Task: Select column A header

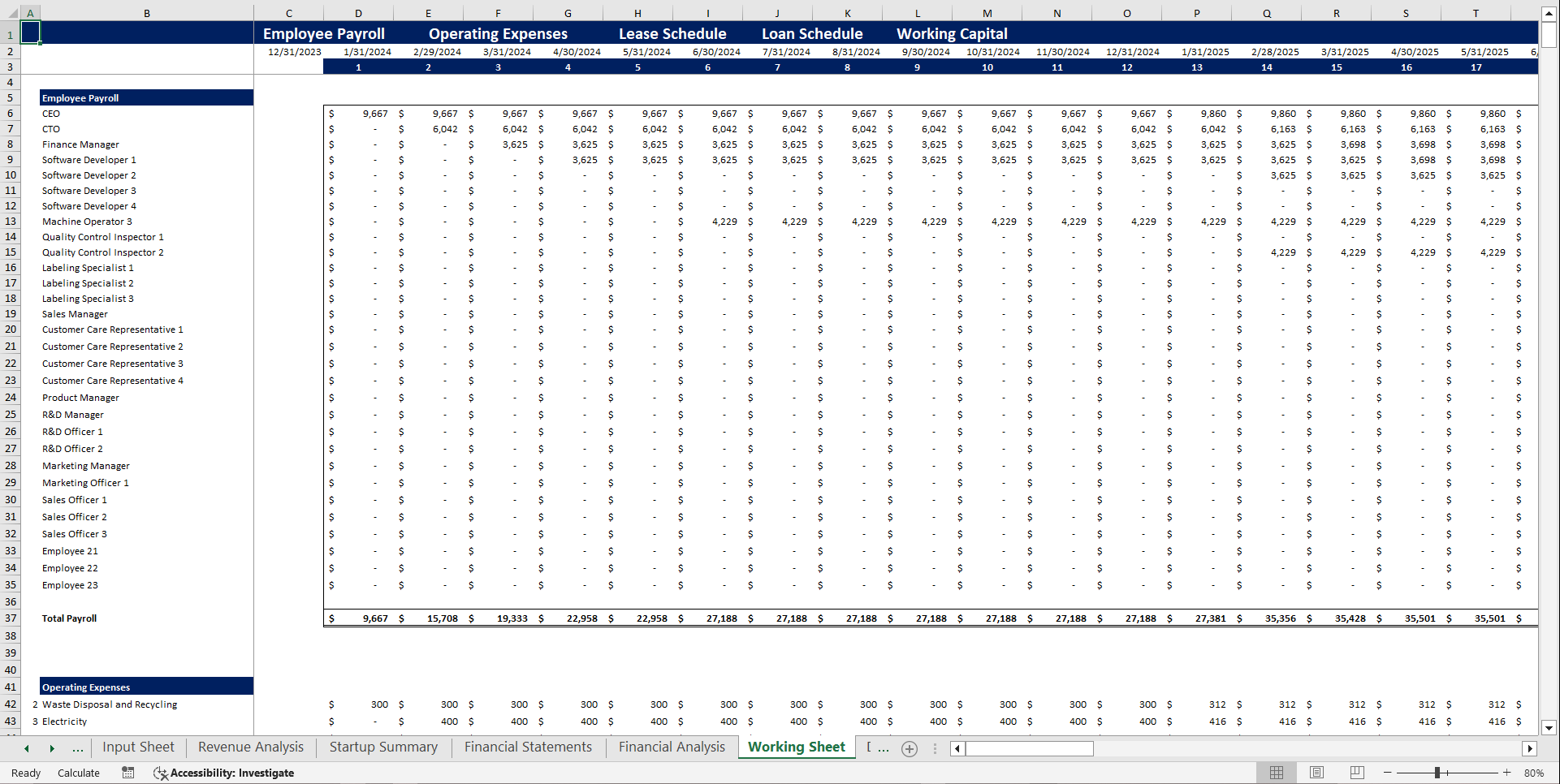Action: [x=30, y=13]
